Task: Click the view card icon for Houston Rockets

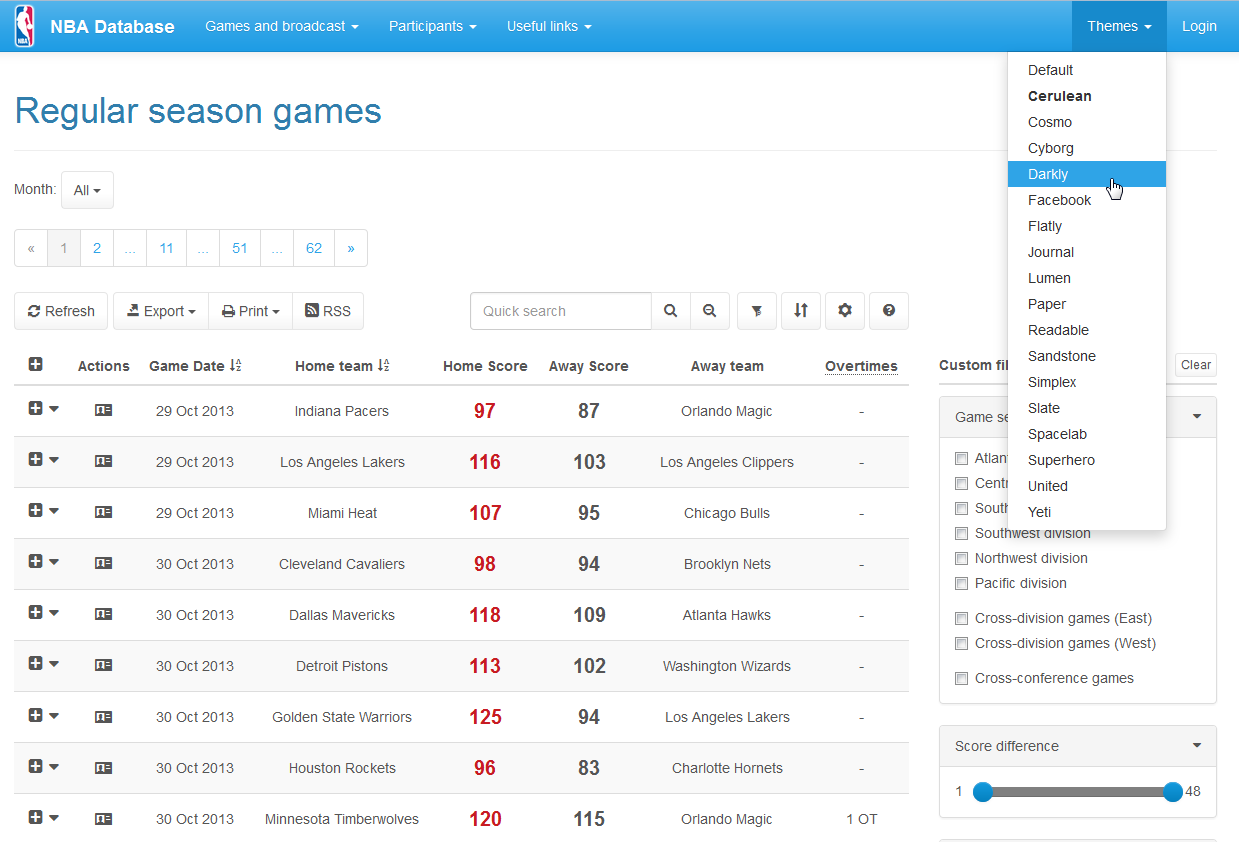Action: 103,768
